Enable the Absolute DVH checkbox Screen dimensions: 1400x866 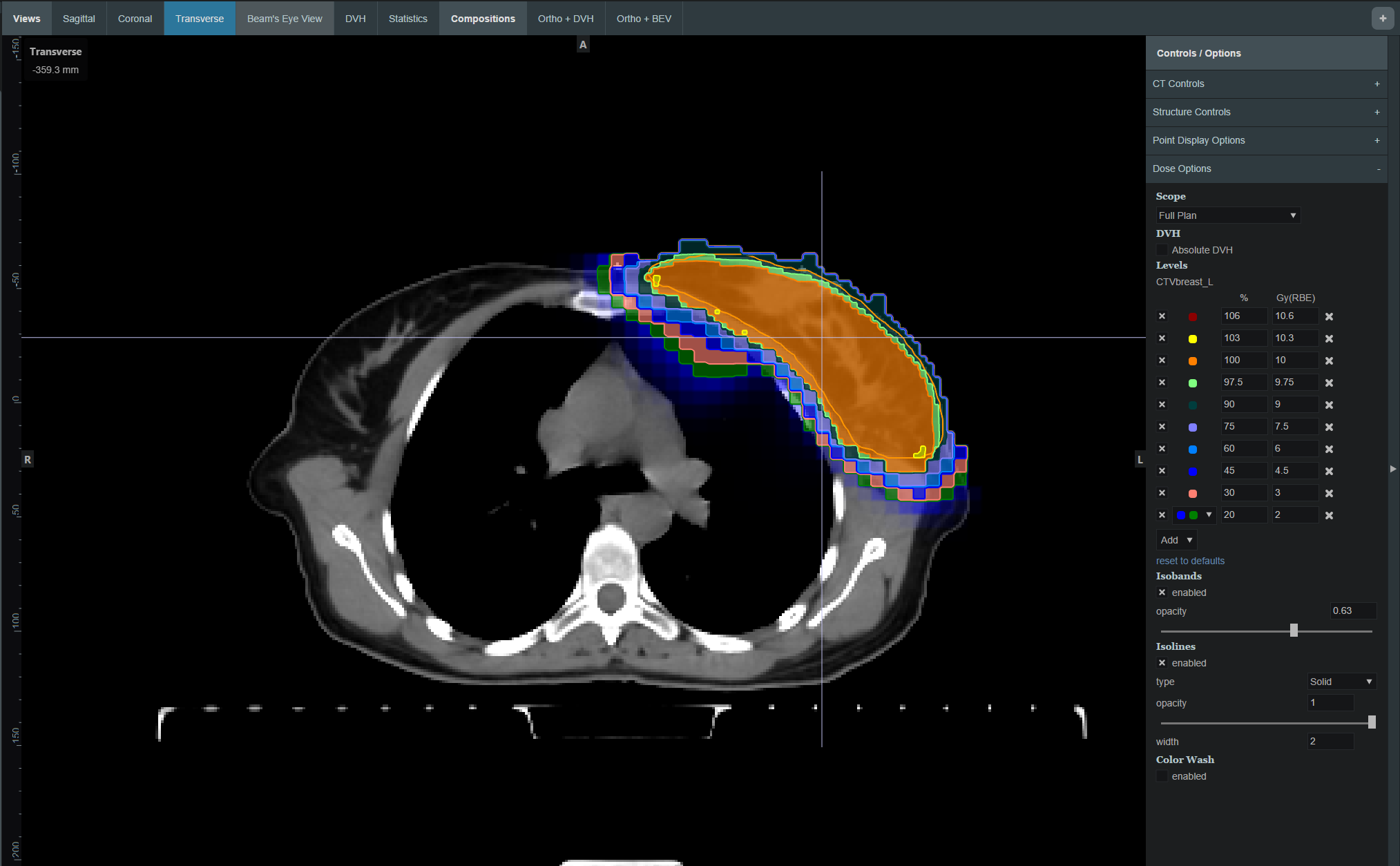(1162, 250)
